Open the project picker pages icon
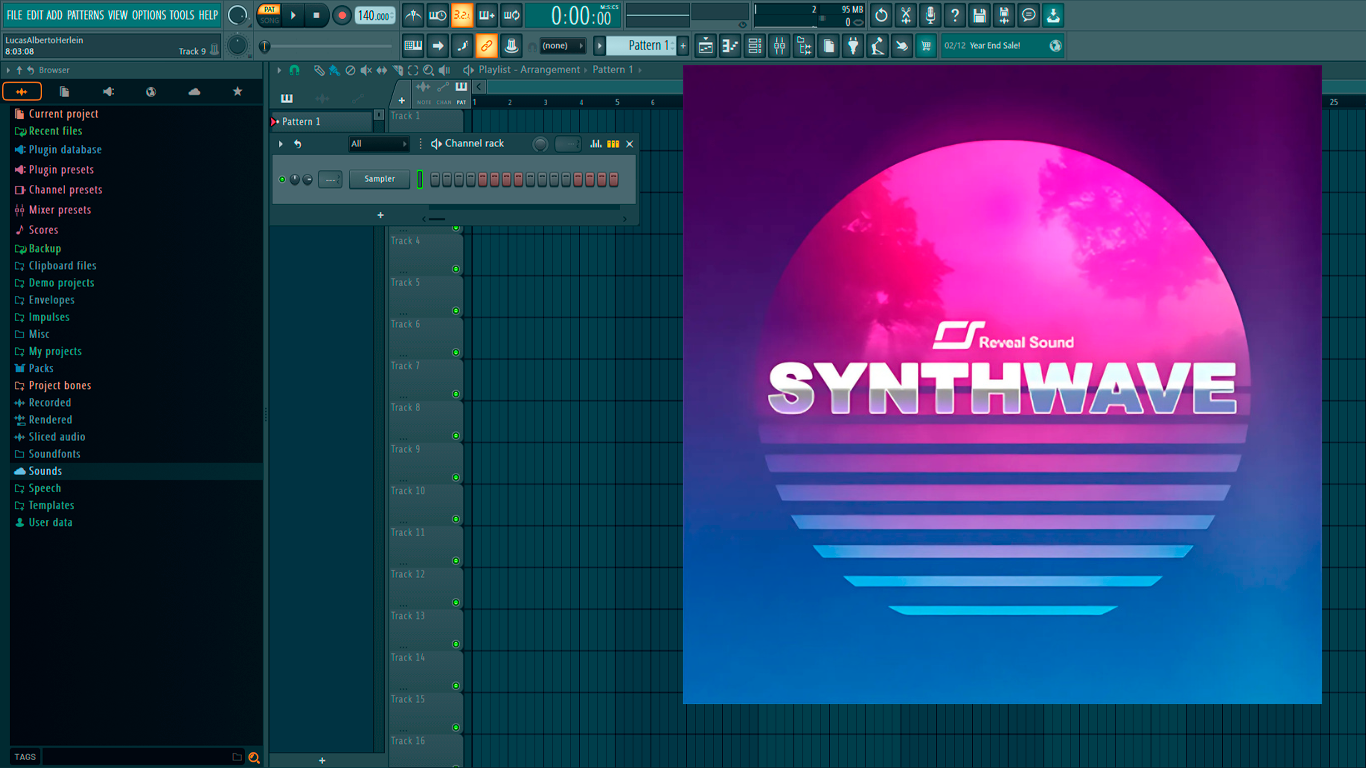The image size is (1366, 768). click(x=829, y=46)
